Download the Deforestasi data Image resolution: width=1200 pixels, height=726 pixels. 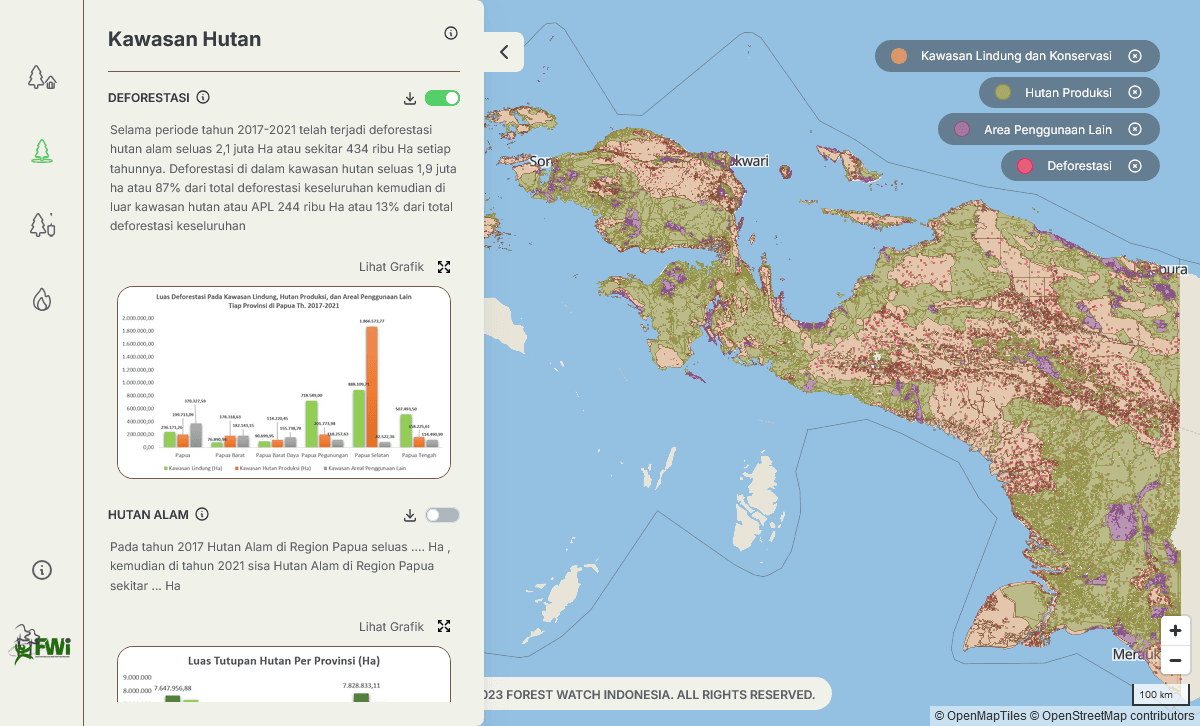(409, 97)
